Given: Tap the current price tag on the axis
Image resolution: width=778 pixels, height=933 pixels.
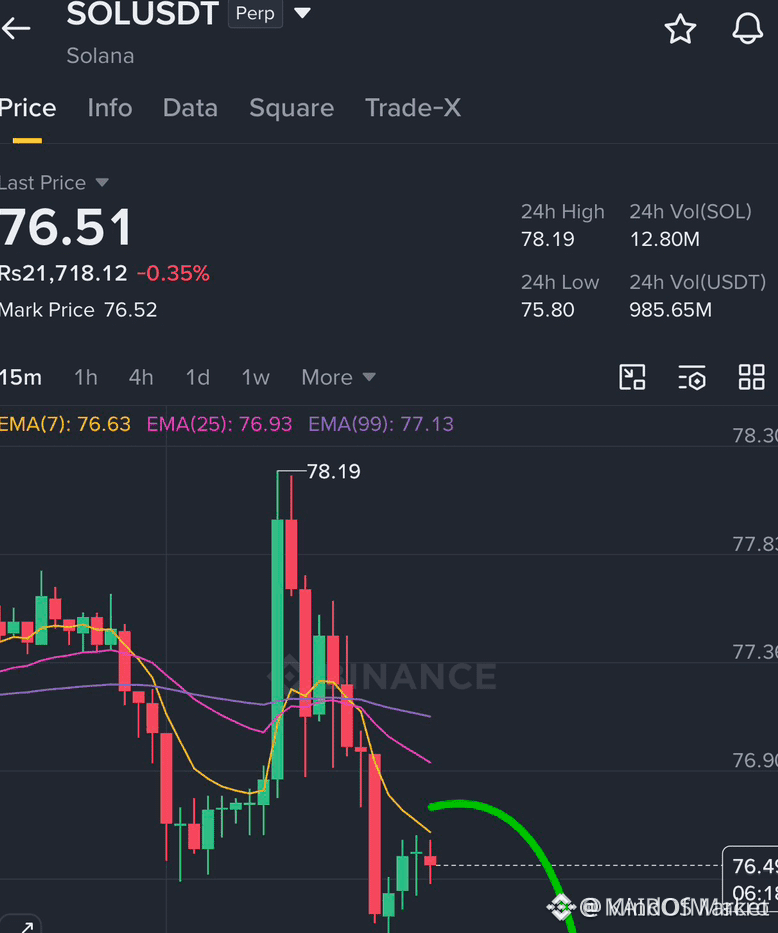Looking at the screenshot, I should pyautogui.click(x=751, y=878).
